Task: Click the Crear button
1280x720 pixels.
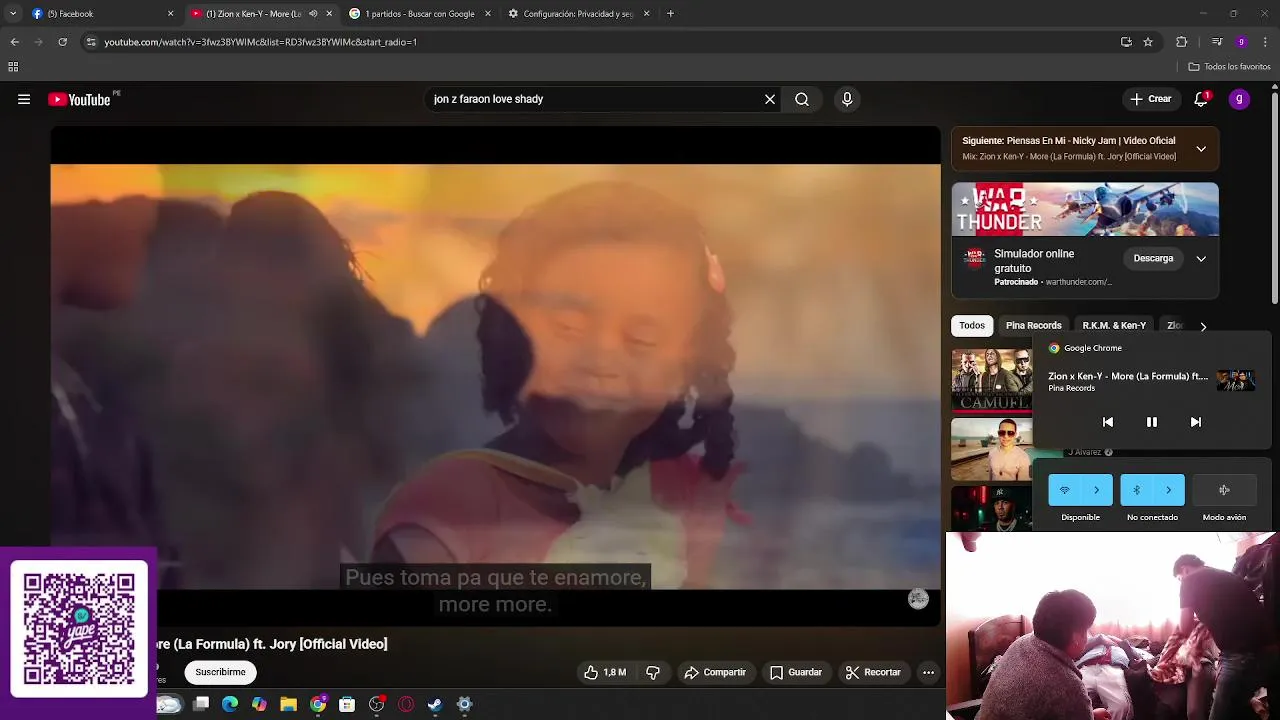Action: click(1150, 99)
